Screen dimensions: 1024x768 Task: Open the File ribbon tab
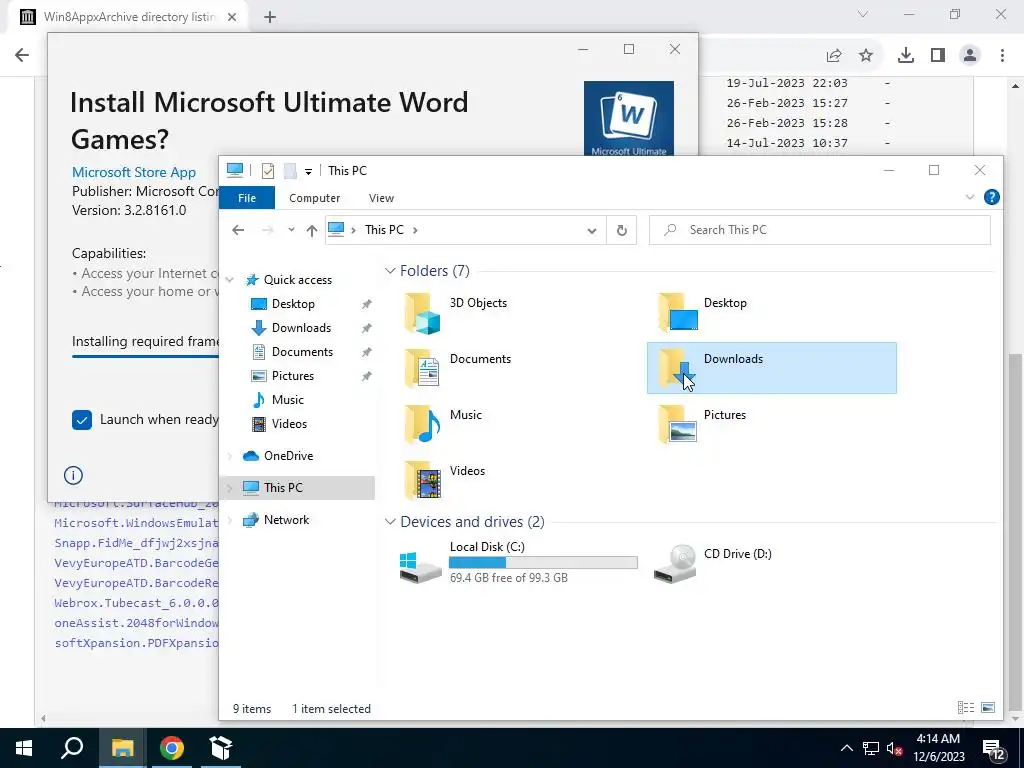(247, 198)
